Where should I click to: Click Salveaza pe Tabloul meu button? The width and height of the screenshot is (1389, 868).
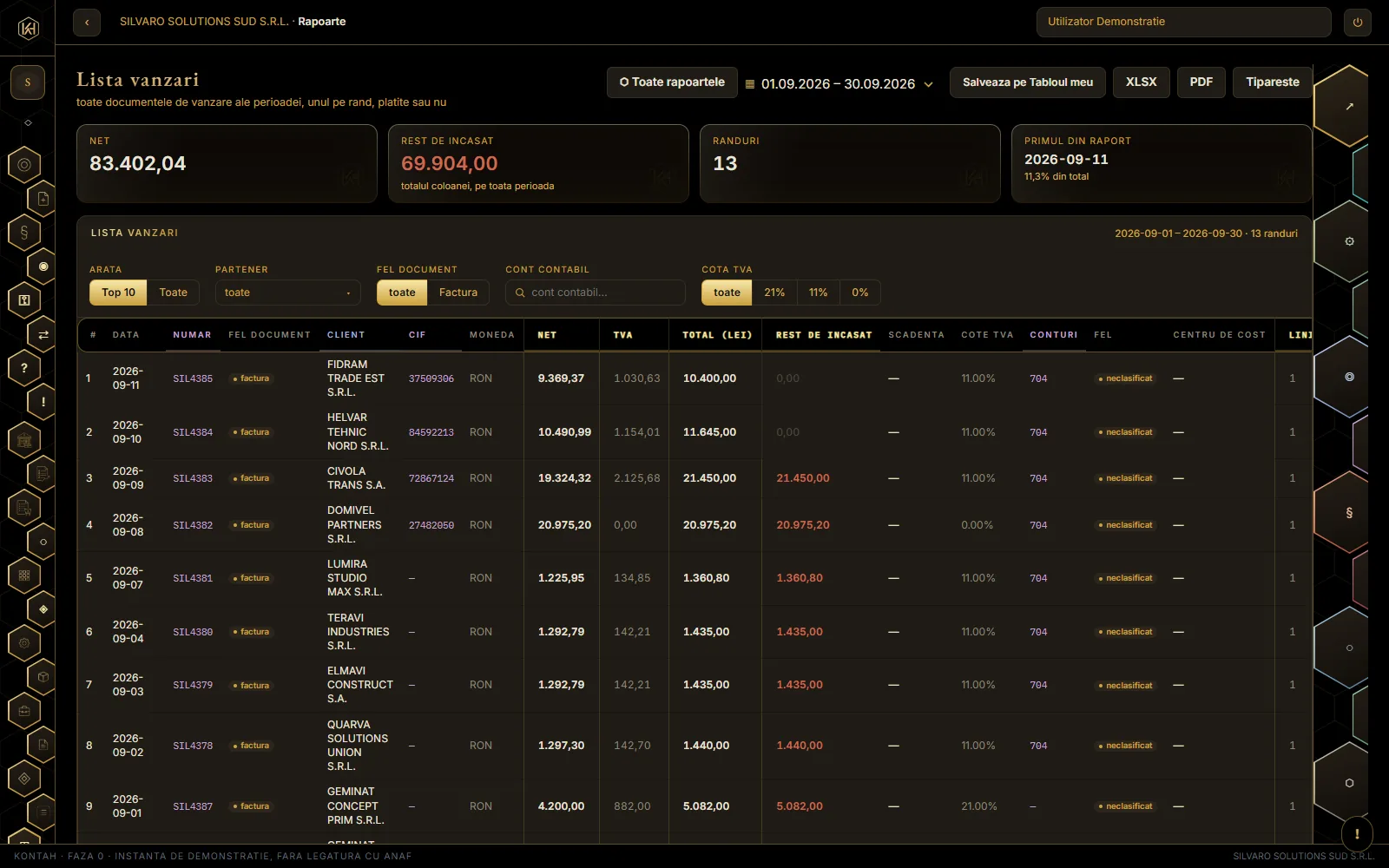(x=1028, y=82)
